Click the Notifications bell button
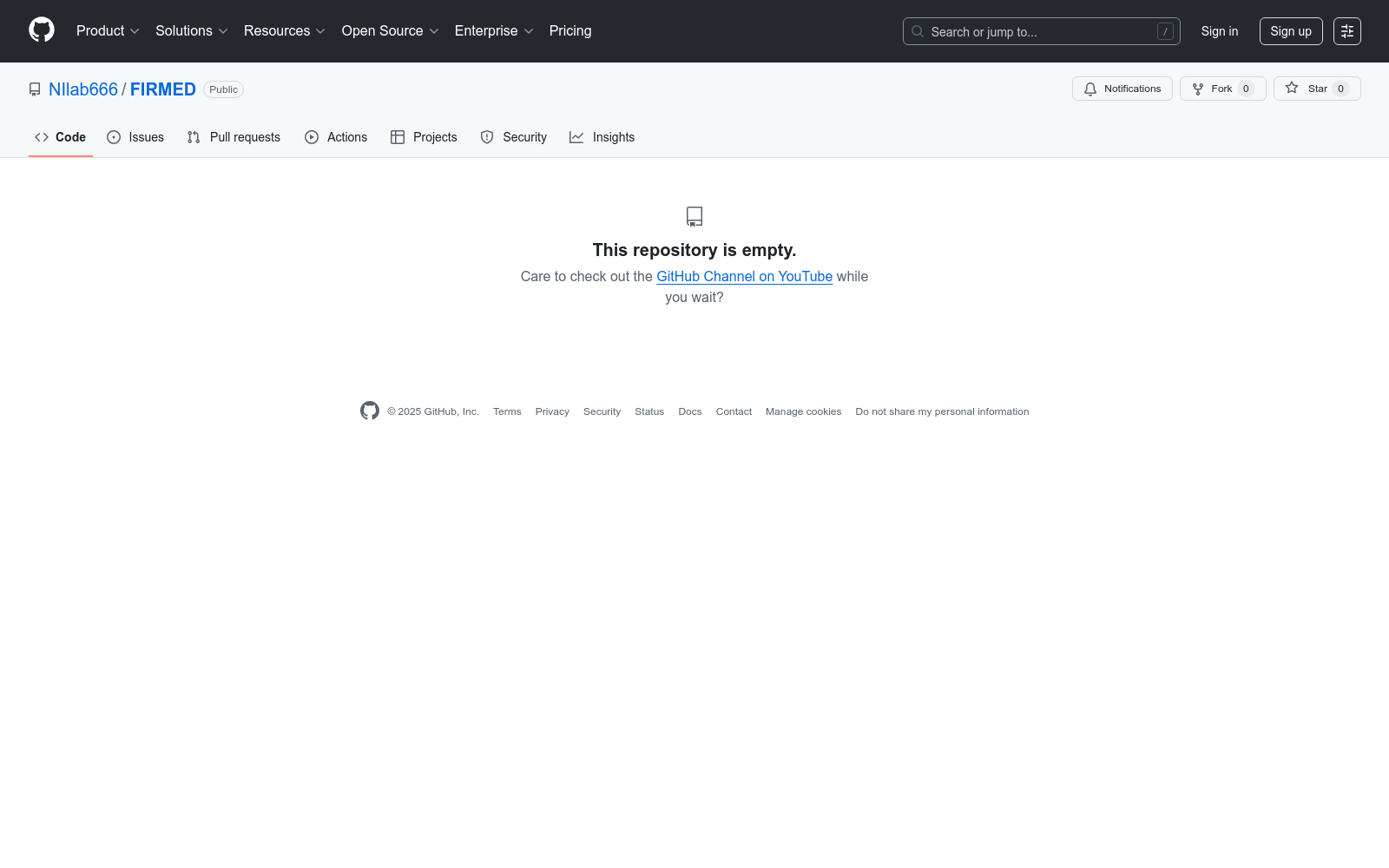 pyautogui.click(x=1122, y=89)
